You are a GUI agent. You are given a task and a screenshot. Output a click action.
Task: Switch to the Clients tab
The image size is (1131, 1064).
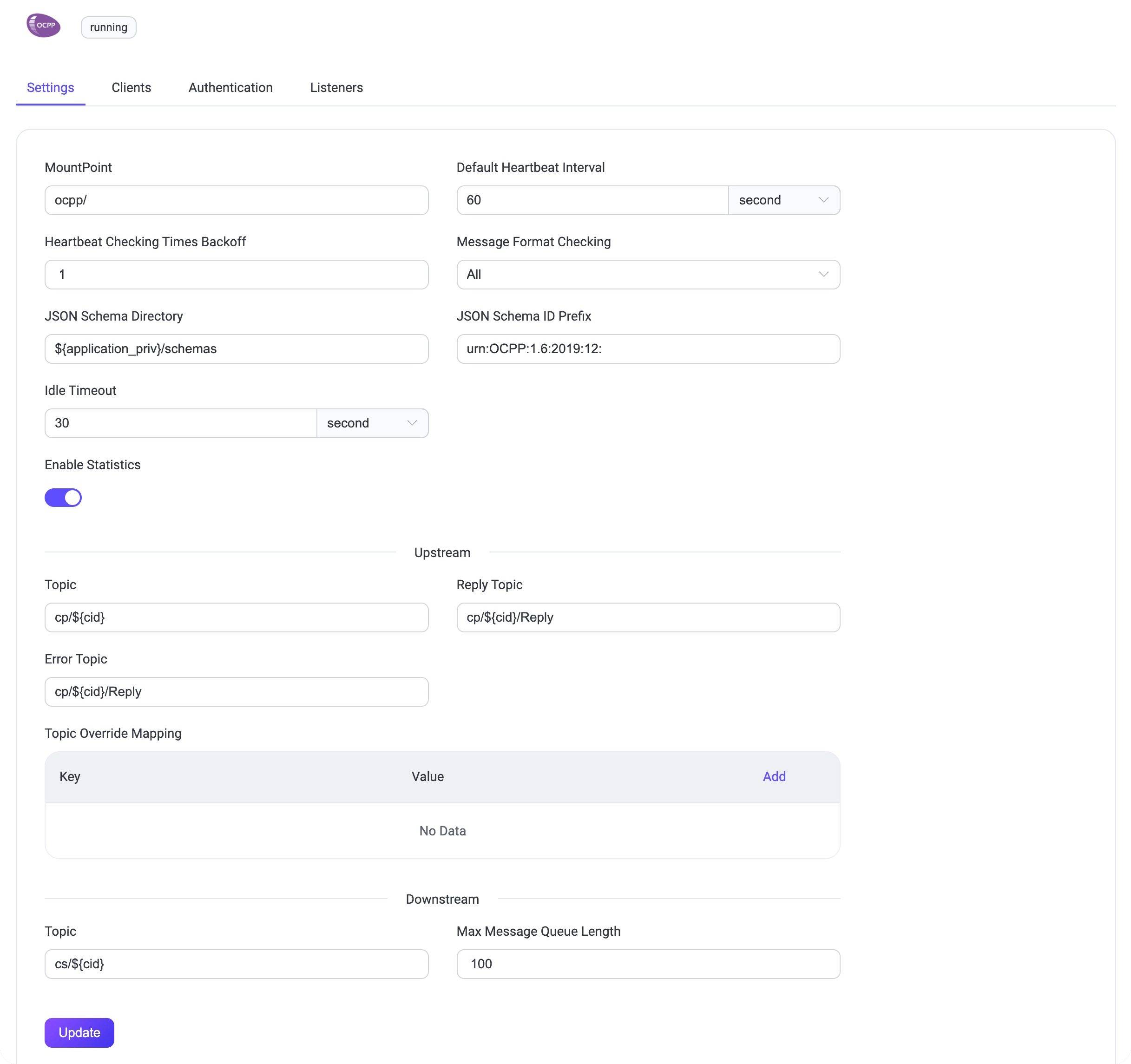point(131,88)
